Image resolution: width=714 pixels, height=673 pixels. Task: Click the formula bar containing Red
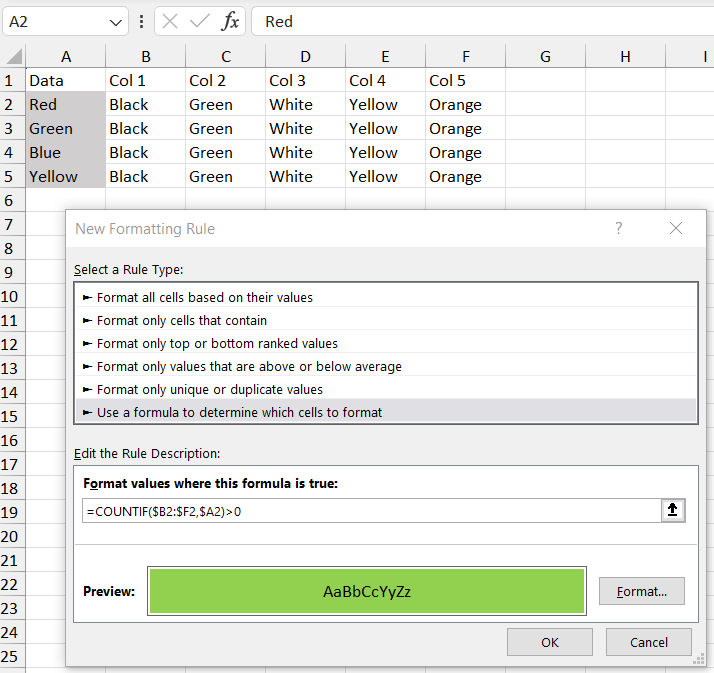(x=483, y=21)
